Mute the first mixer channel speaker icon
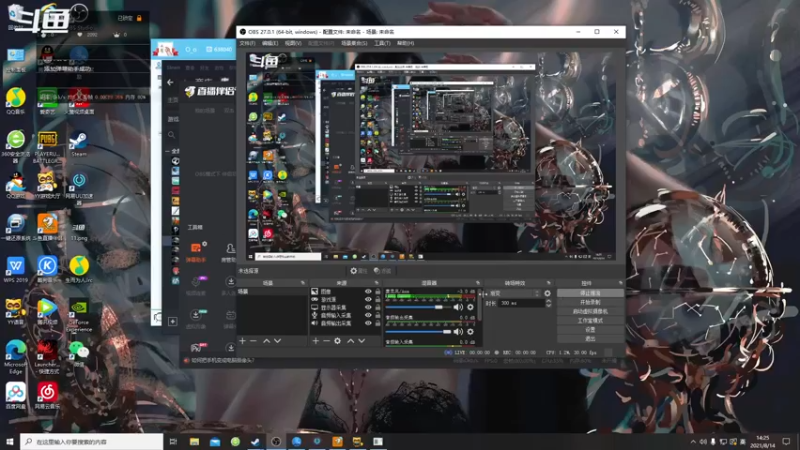This screenshot has width=800, height=450. click(458, 307)
